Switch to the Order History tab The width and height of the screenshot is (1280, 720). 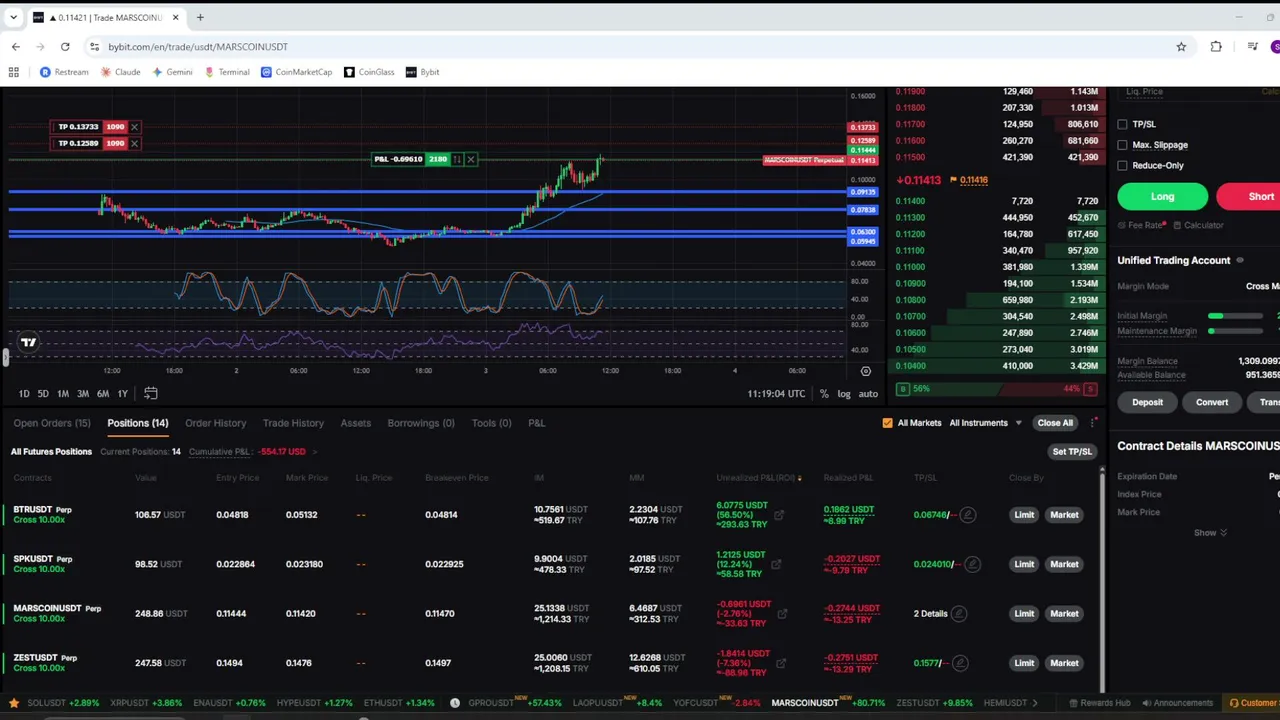(215, 423)
